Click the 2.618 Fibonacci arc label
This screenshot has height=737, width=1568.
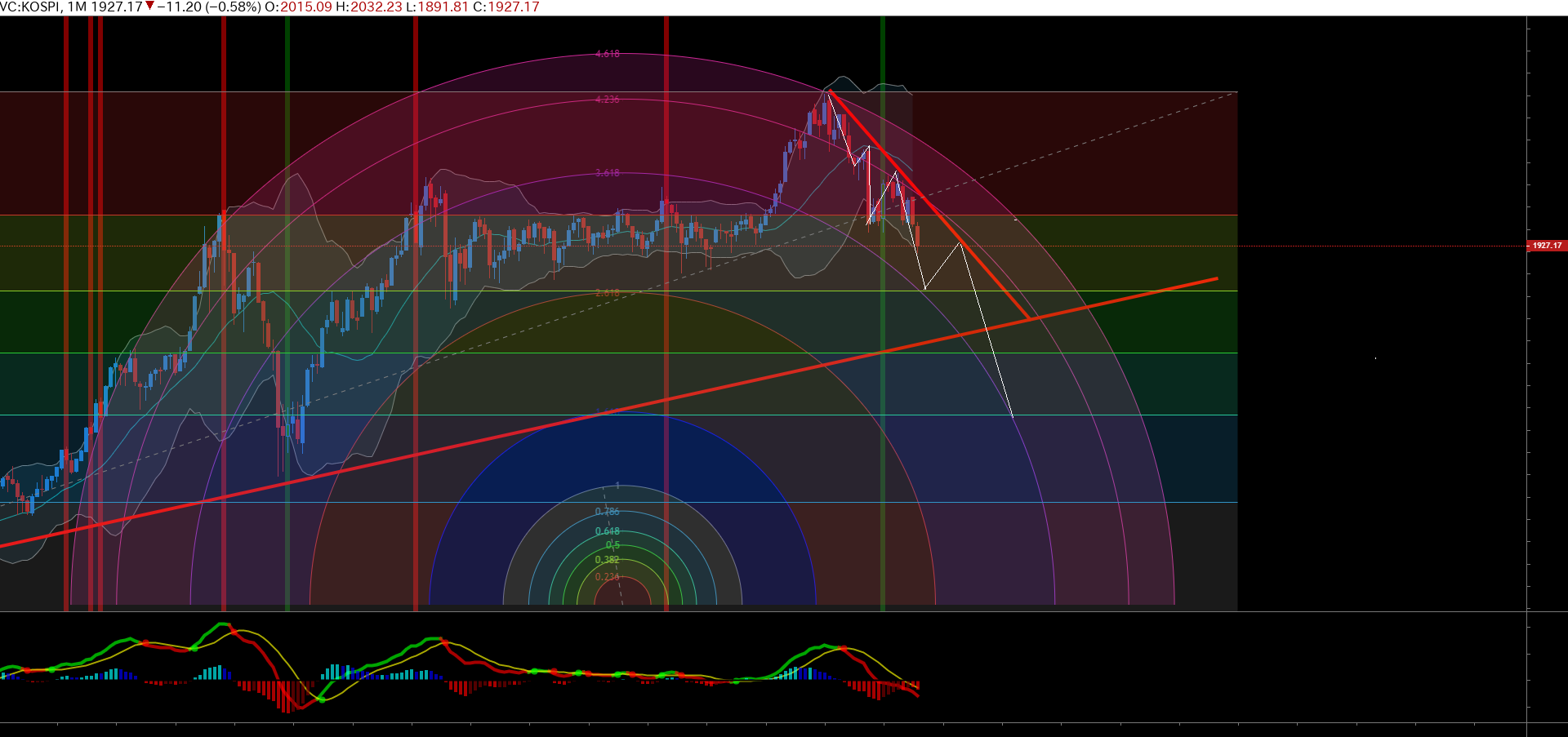(607, 293)
